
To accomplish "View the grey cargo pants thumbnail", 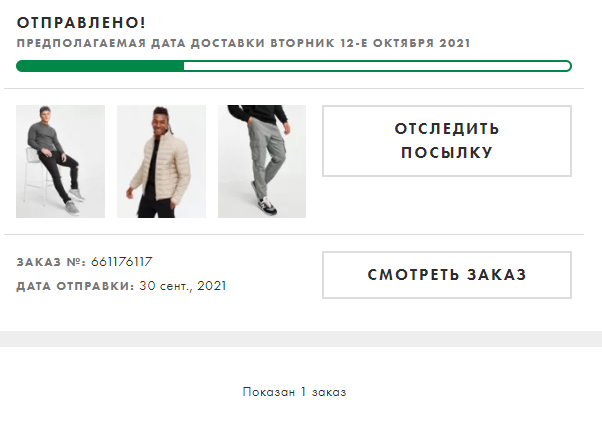I will pyautogui.click(x=262, y=161).
